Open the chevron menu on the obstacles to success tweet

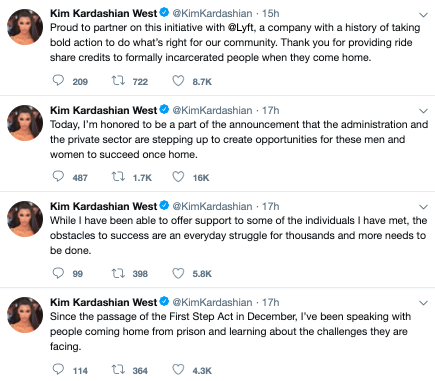pos(423,207)
